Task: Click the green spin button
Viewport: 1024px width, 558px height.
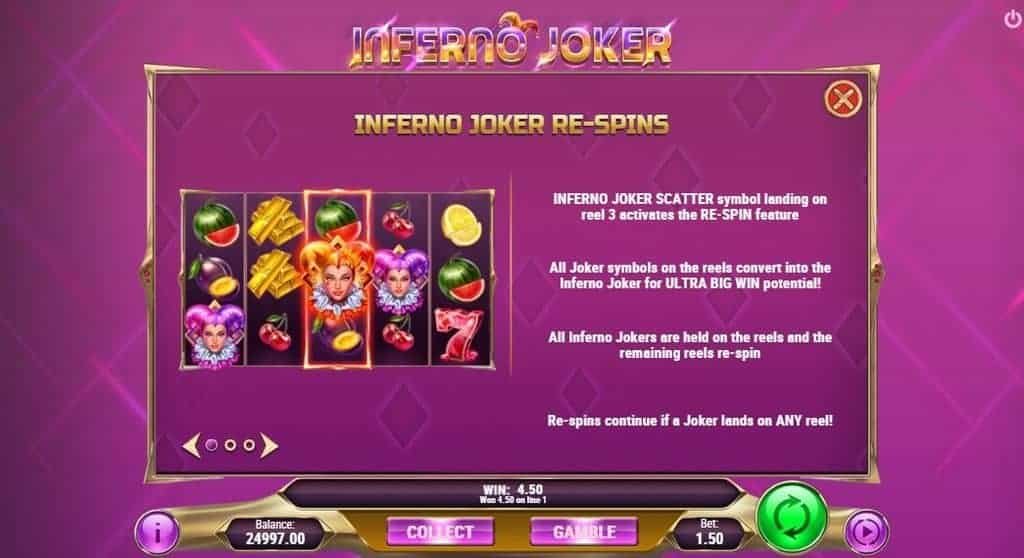Action: coord(792,518)
